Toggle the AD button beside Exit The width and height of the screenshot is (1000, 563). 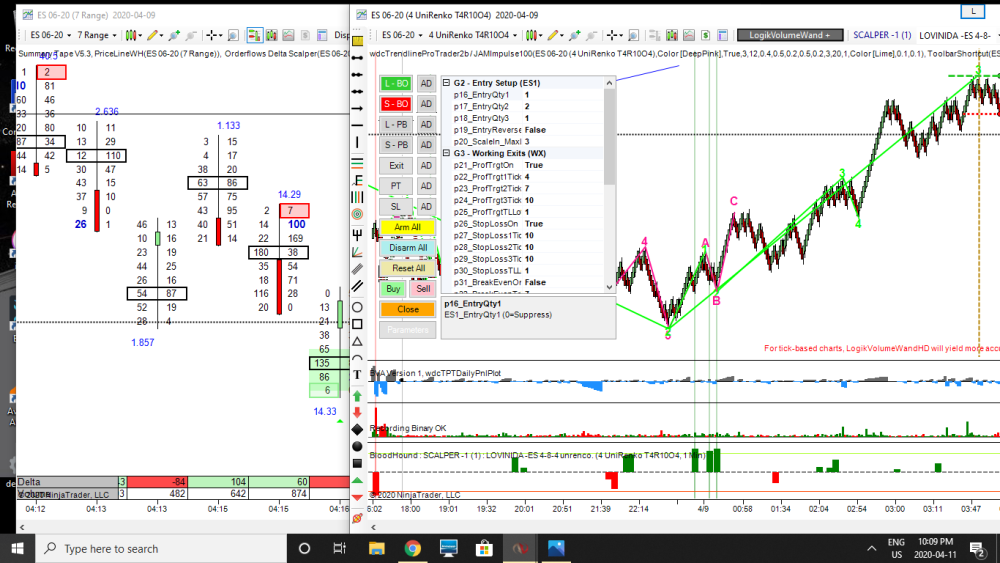pos(426,165)
